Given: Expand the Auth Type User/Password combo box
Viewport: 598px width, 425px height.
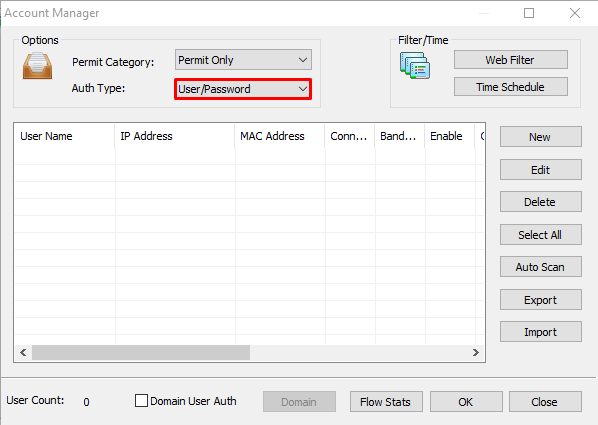Looking at the screenshot, I should 243,89.
